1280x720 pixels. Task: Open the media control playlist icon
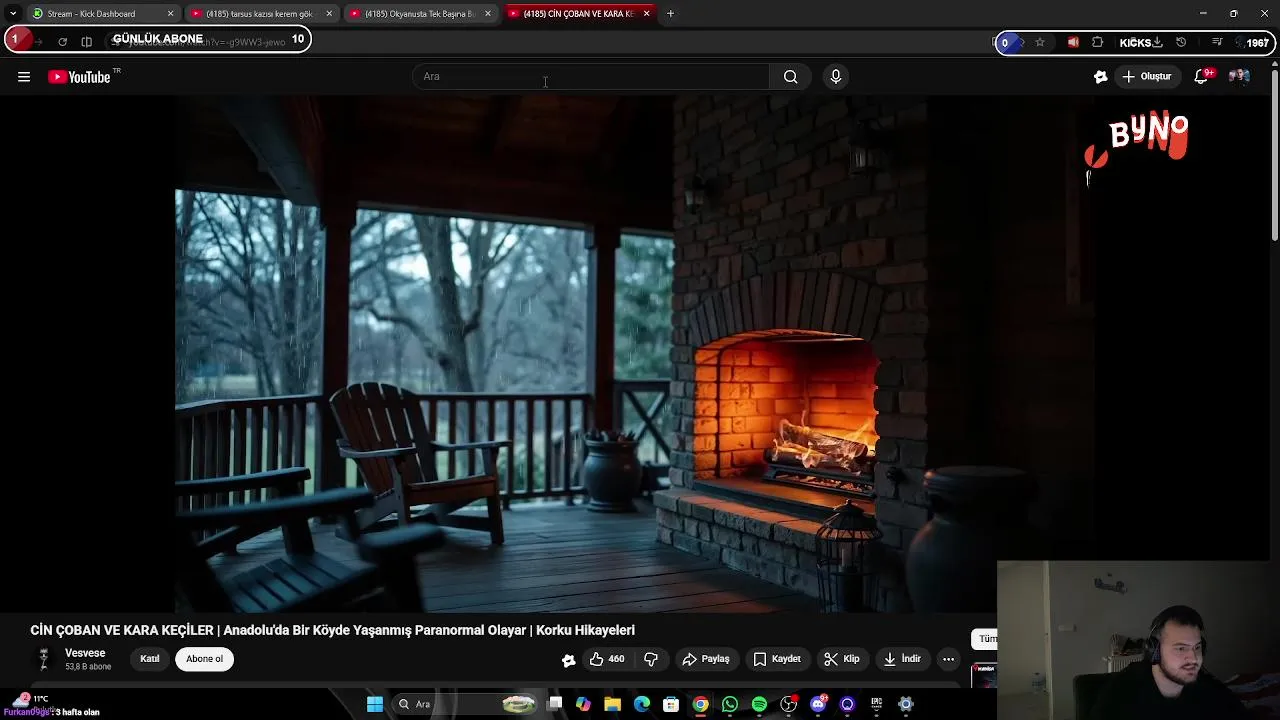click(1217, 42)
